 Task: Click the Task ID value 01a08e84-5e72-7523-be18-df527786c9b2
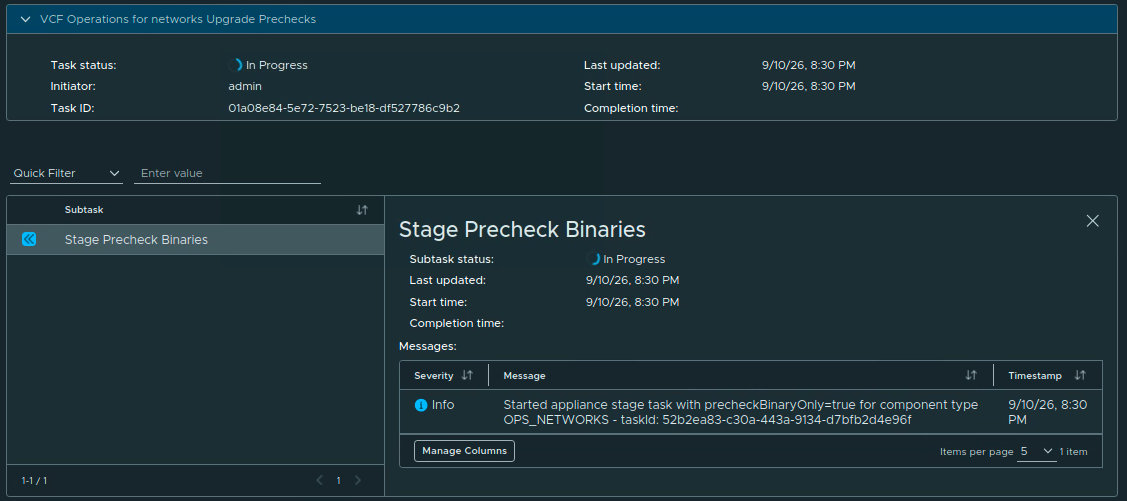point(344,109)
